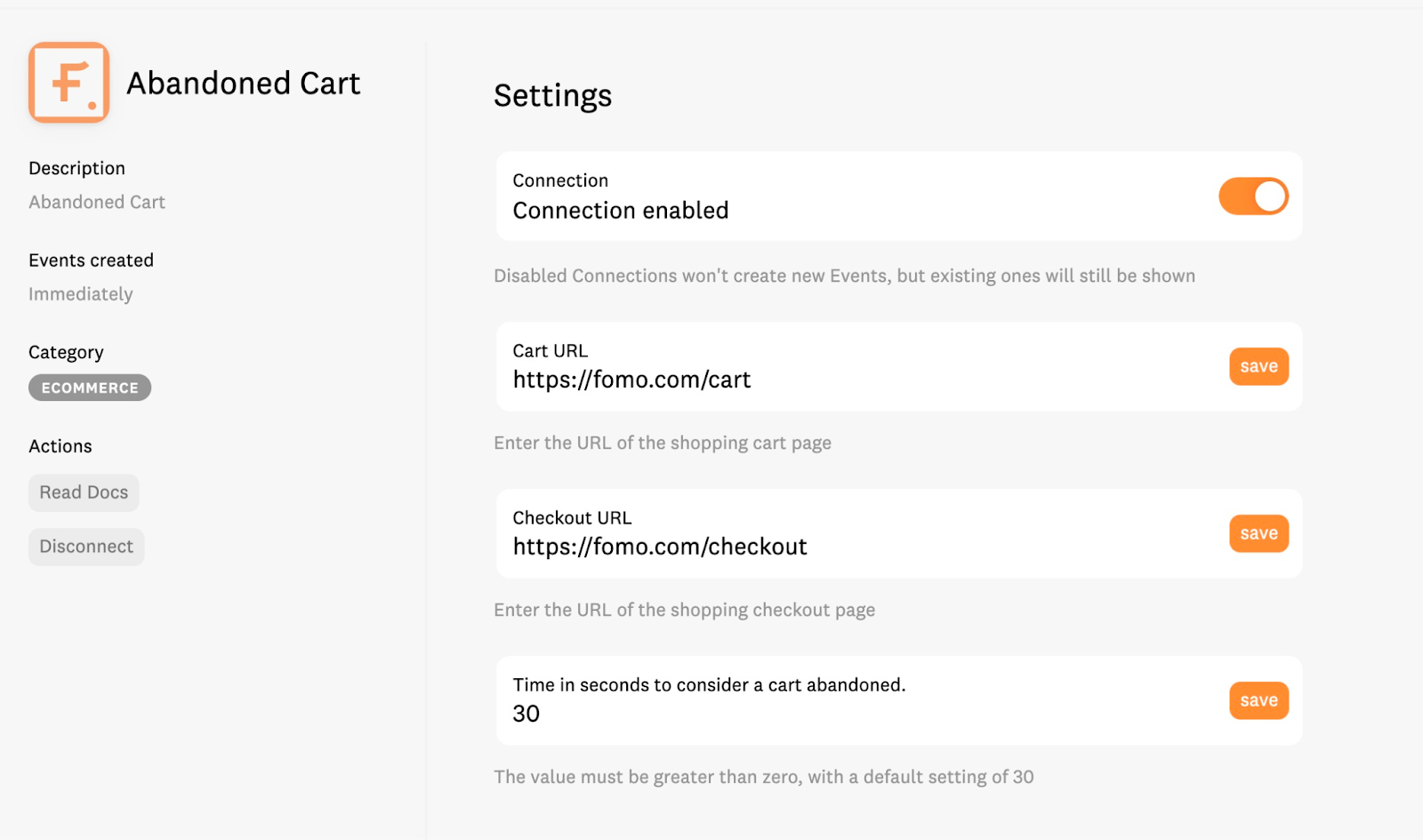The height and width of the screenshot is (840, 1423).
Task: Select the https://fomo.com/checkout URL text
Action: pyautogui.click(x=659, y=546)
